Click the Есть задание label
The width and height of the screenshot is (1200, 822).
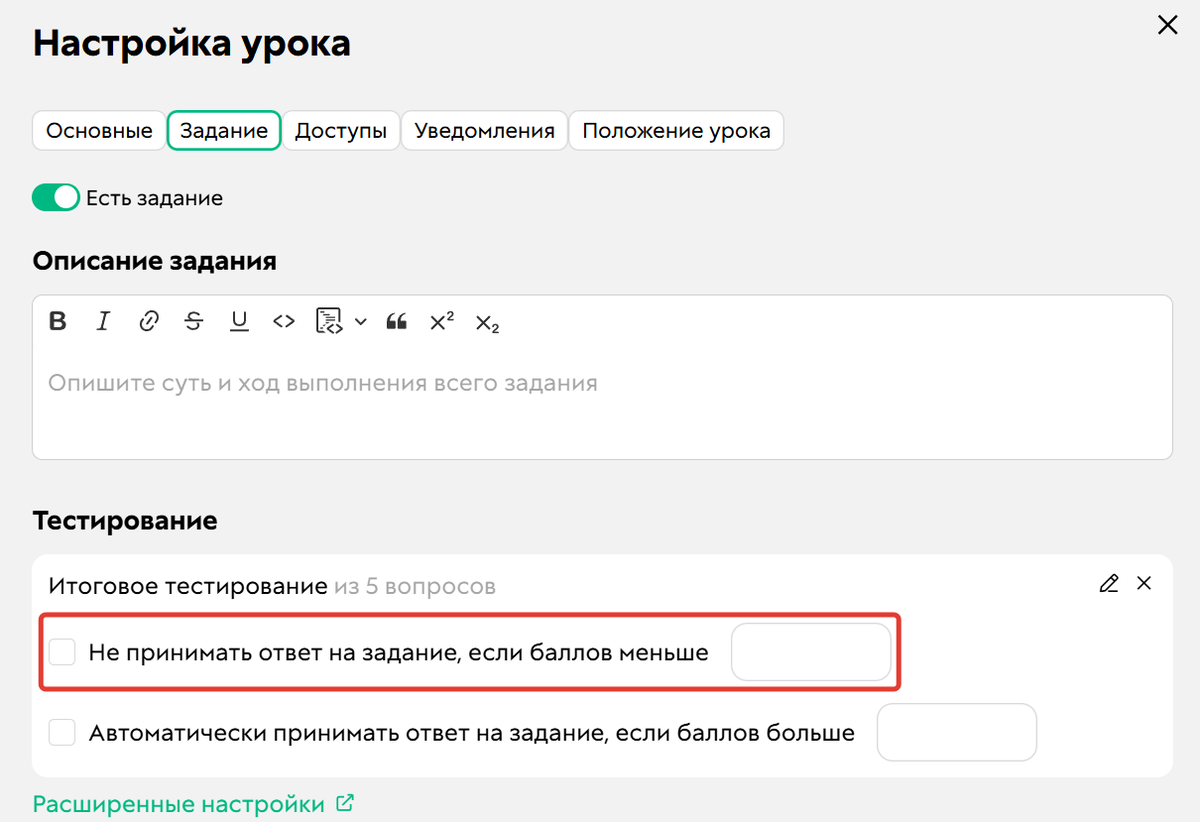point(154,198)
